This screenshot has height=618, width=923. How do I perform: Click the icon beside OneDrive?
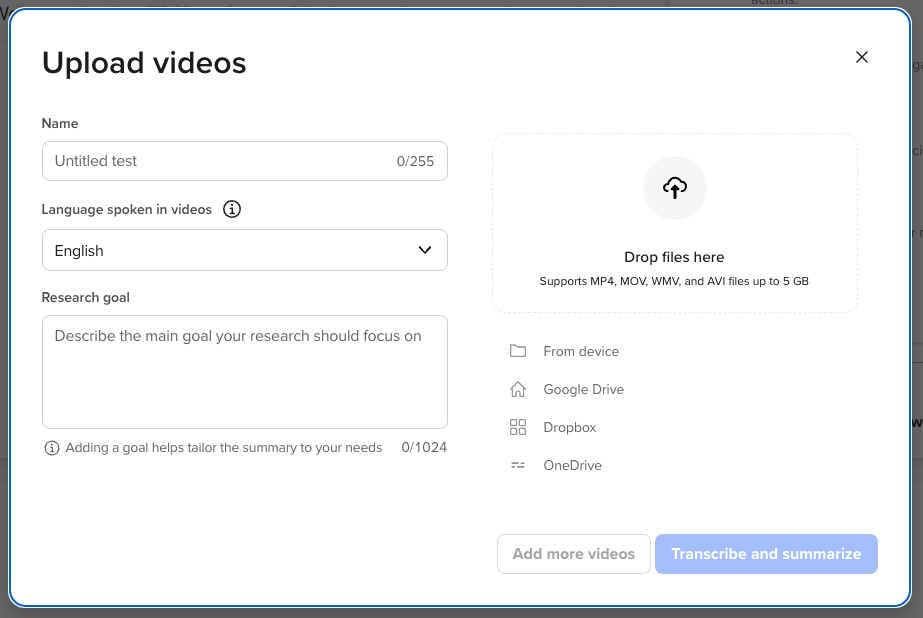[x=517, y=465]
